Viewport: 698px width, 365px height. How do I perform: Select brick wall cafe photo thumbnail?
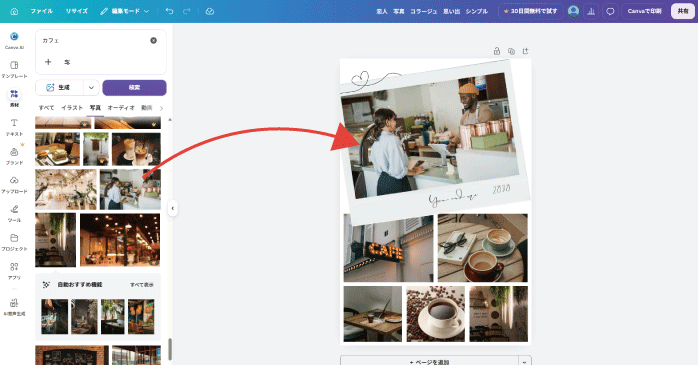point(72,355)
